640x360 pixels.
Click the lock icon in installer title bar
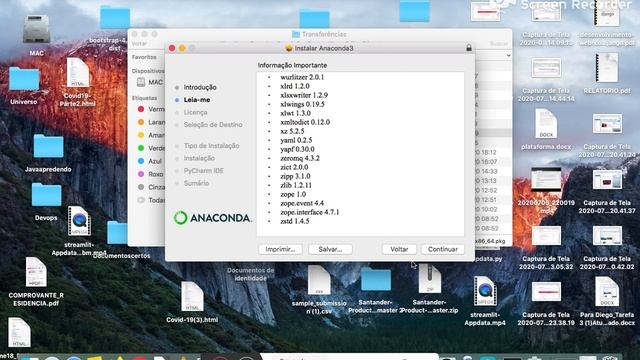469,48
